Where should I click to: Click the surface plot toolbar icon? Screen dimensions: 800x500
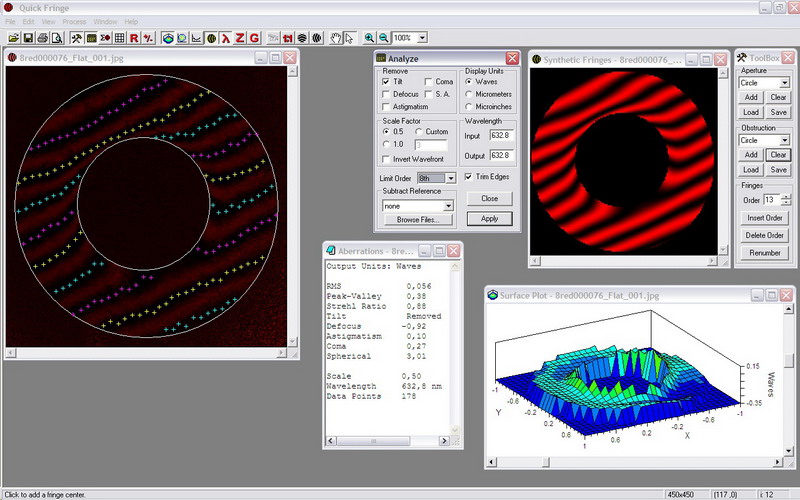(168, 38)
